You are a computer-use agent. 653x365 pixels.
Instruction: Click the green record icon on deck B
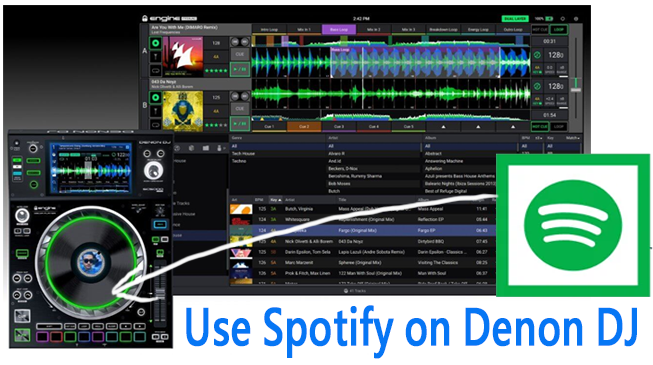click(155, 98)
